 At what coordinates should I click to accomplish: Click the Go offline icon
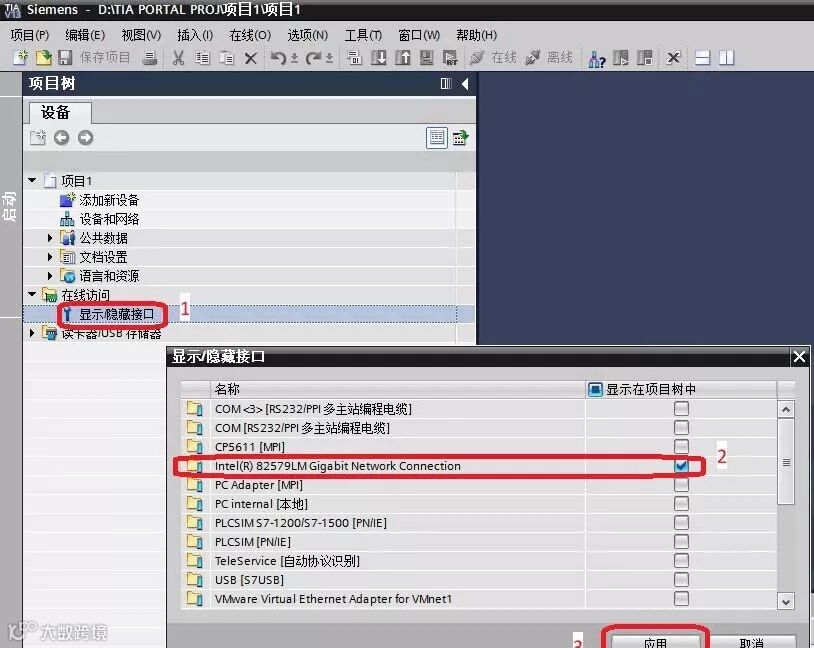(x=533, y=58)
